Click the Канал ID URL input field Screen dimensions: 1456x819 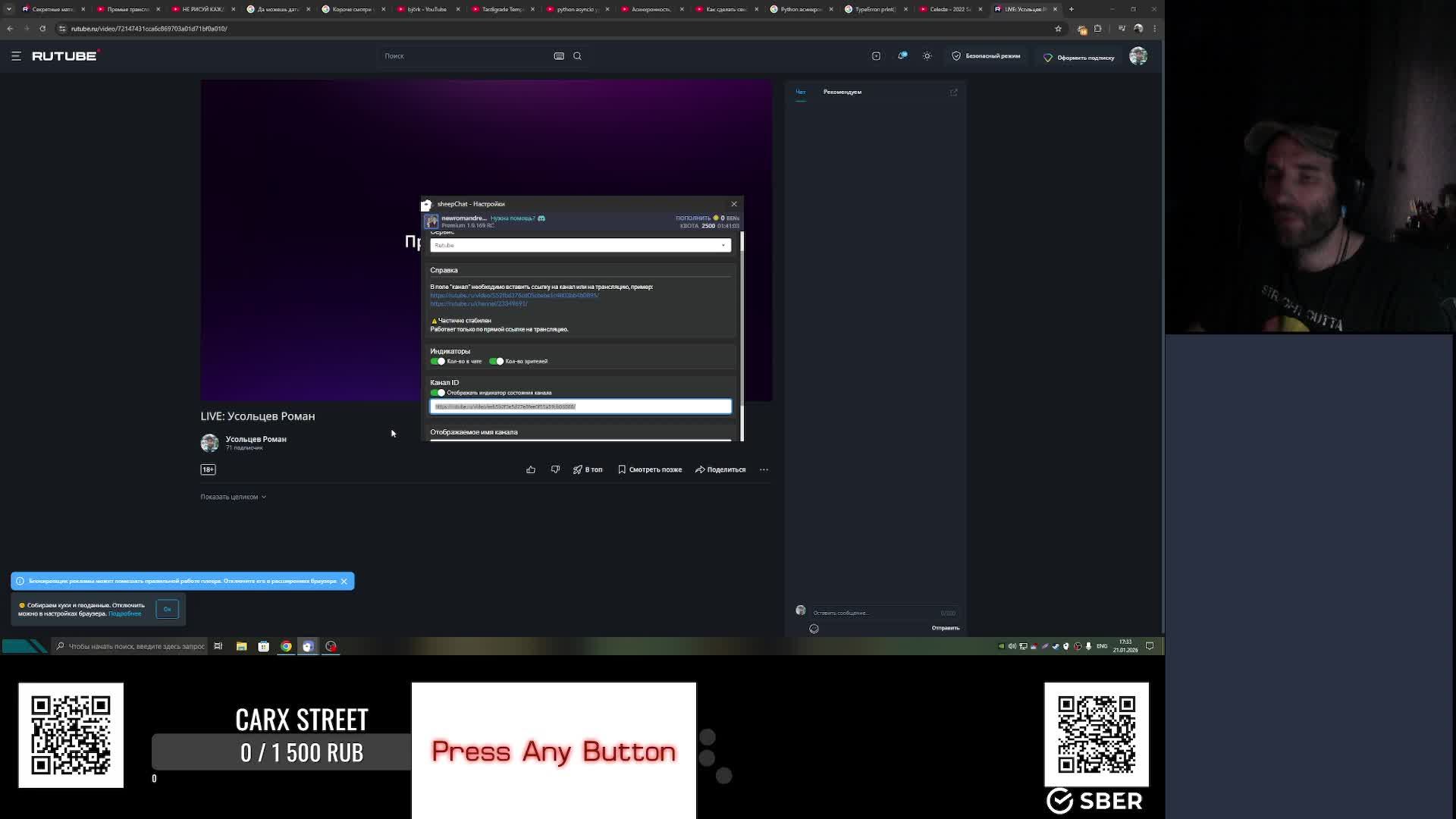tap(580, 407)
